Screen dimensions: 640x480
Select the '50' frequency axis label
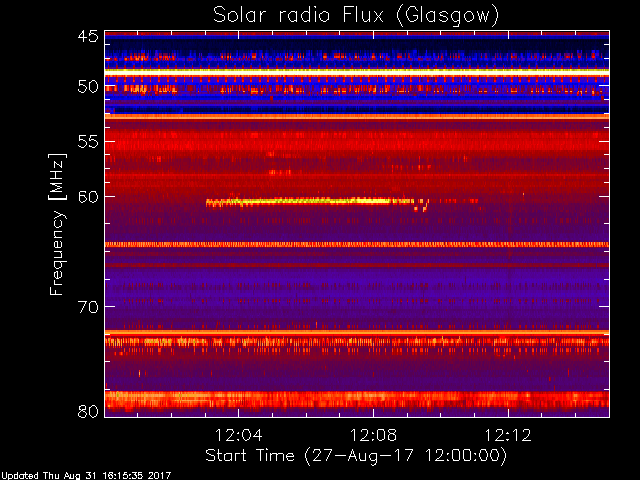point(88,86)
